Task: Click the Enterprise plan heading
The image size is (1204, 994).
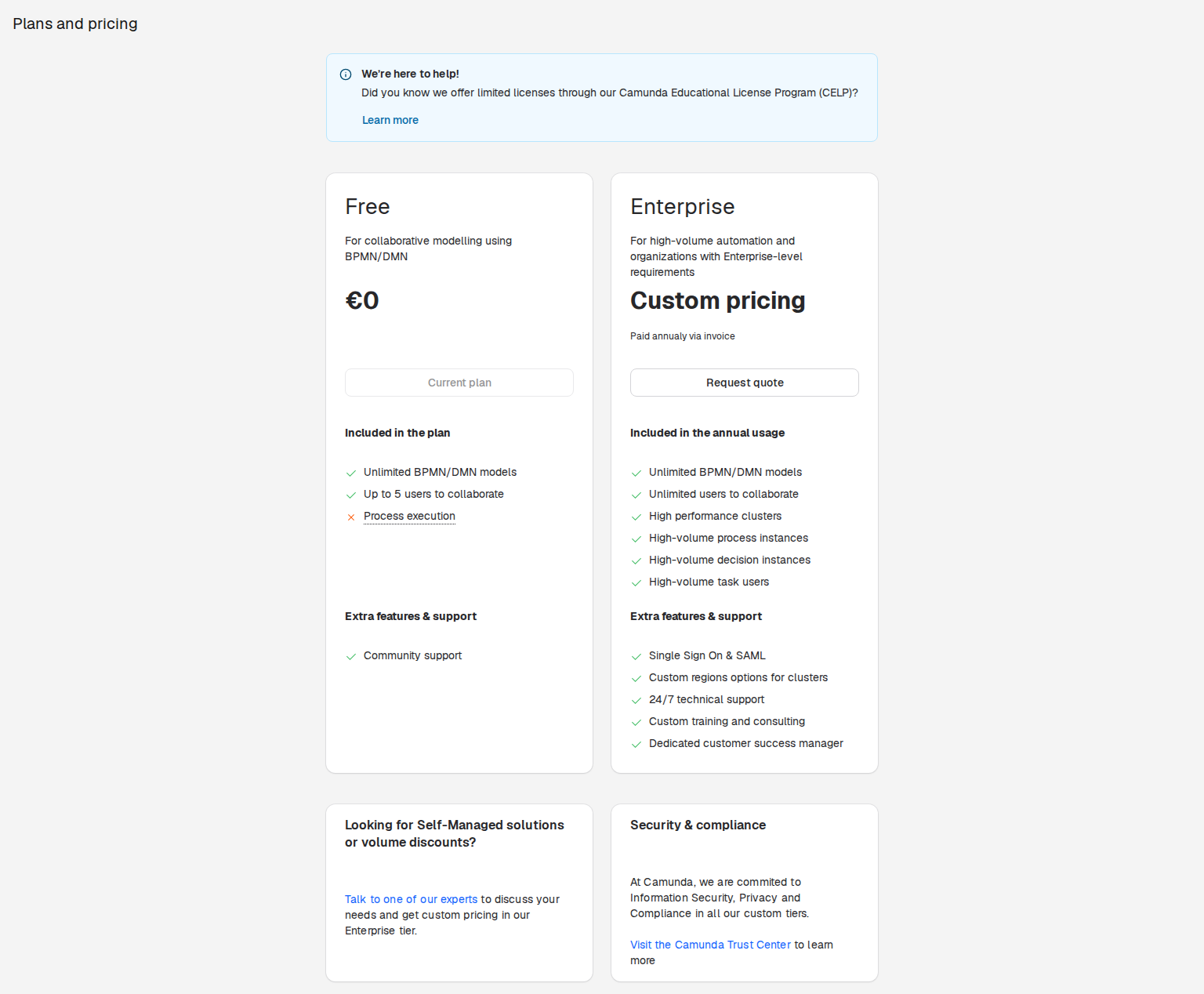Action: [x=683, y=206]
